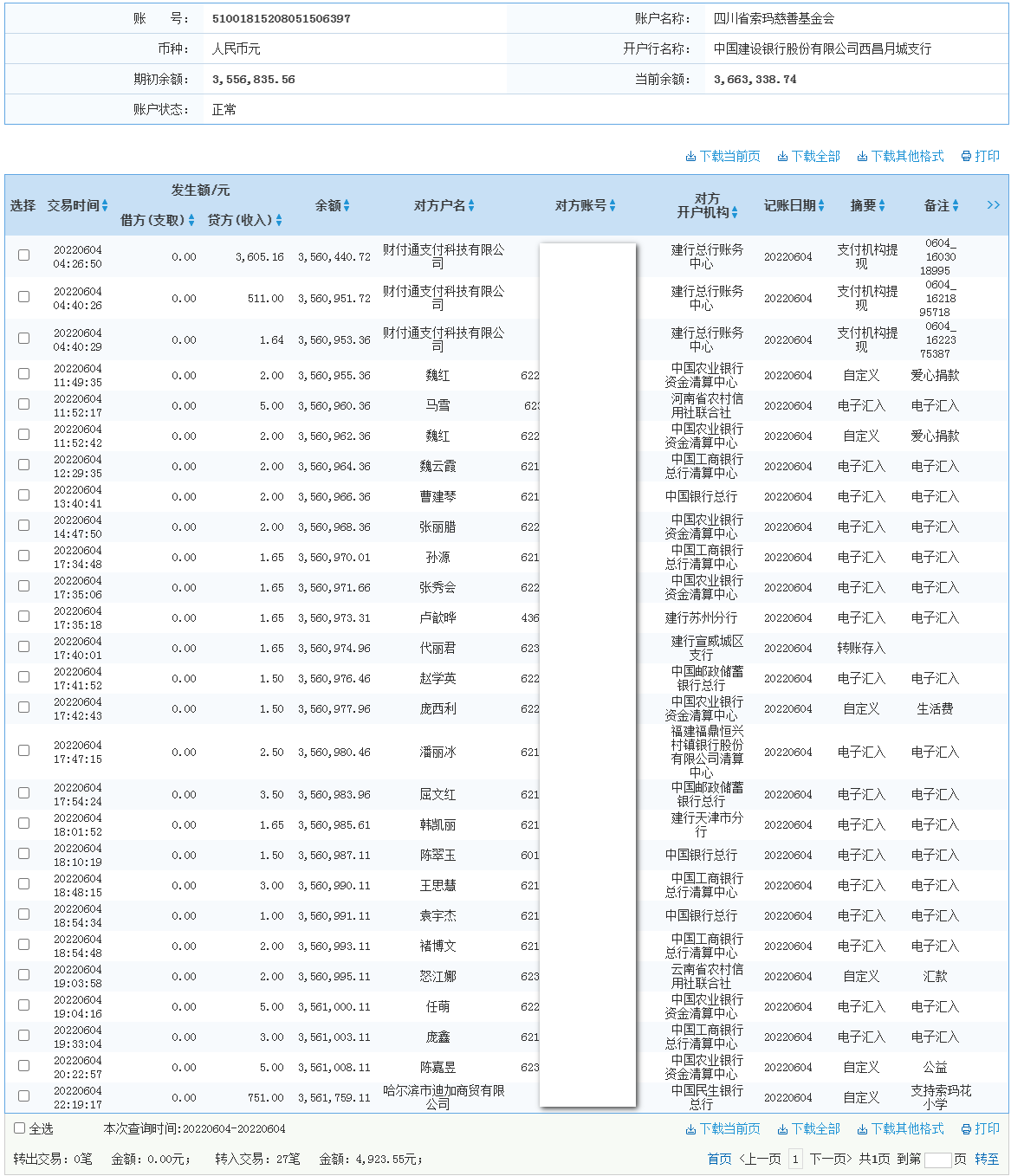Viewport: 1011px width, 1176px height.
Task: Check the 04:26:50 transaction row
Action: pos(24,255)
